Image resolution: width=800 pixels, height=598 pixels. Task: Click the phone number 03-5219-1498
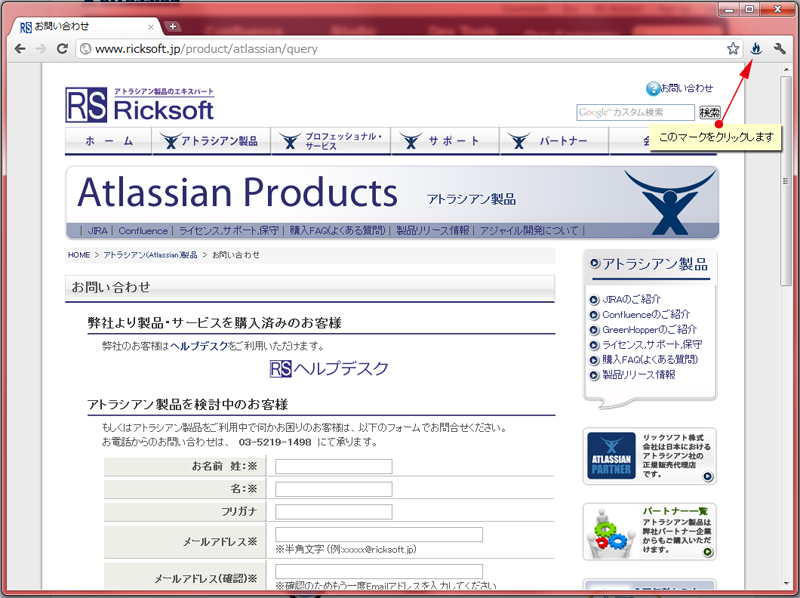[275, 442]
